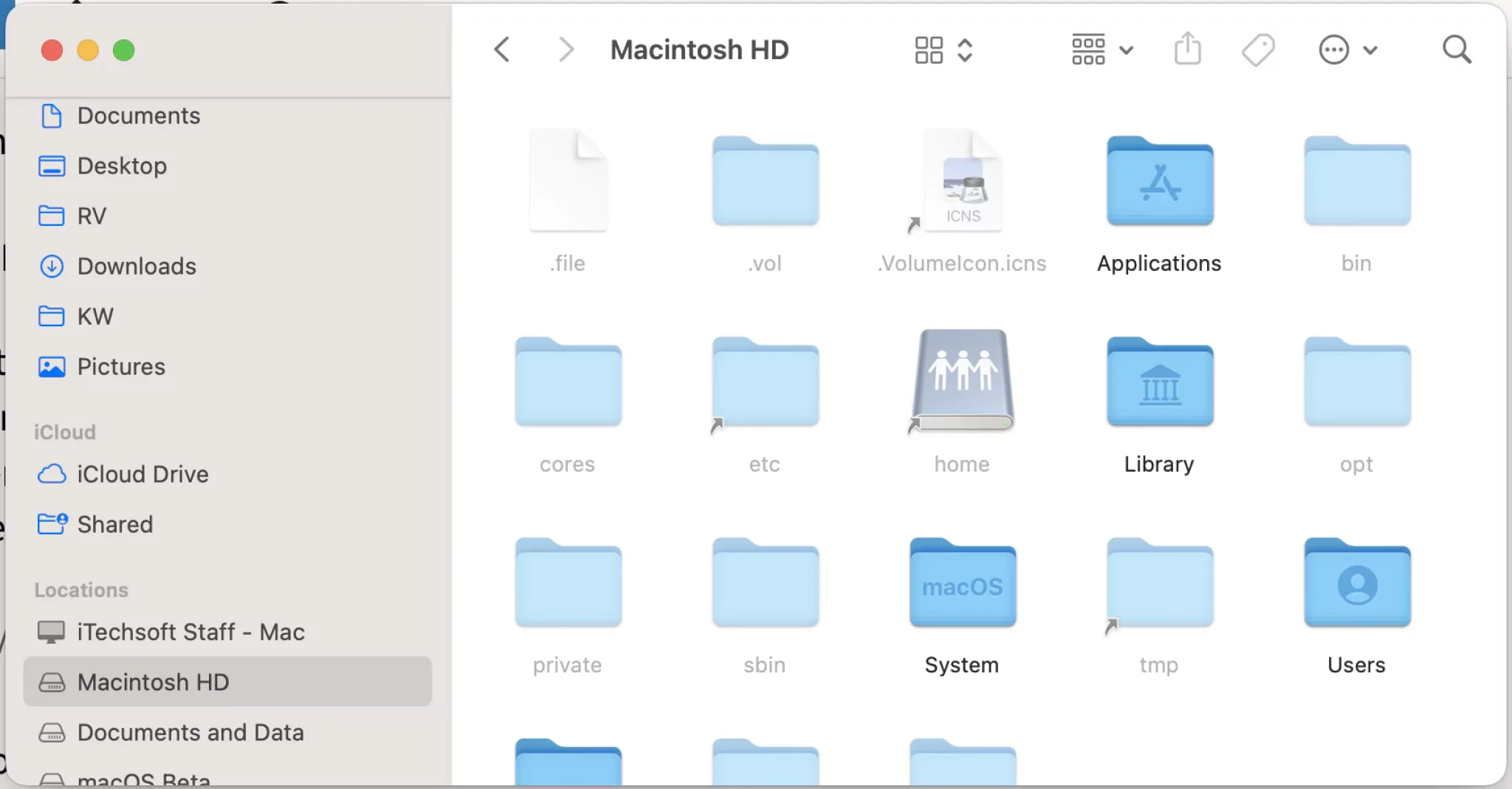
Task: Go back with the left chevron button
Action: 502,50
